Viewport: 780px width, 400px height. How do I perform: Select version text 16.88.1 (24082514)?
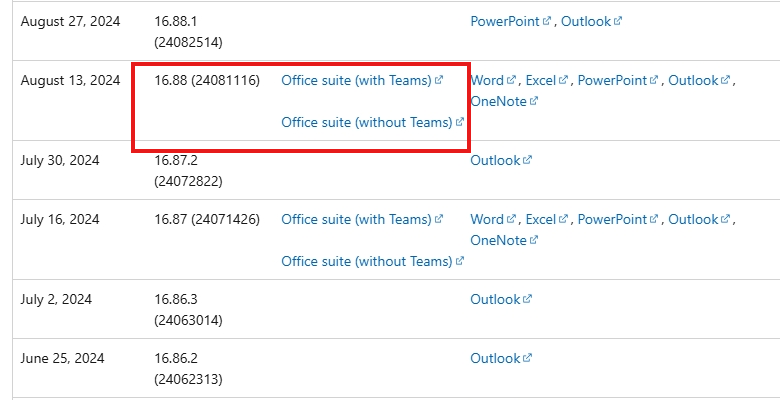click(x=189, y=32)
